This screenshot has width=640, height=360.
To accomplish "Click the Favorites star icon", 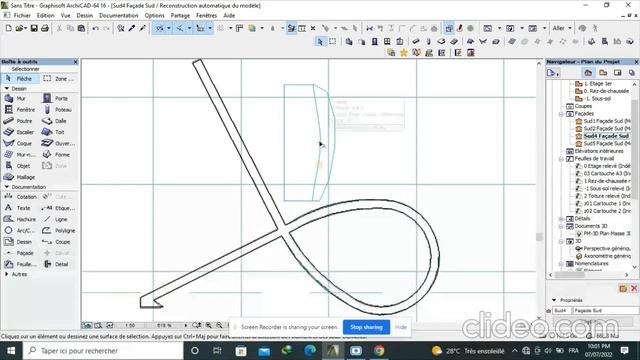I will tap(404, 53).
